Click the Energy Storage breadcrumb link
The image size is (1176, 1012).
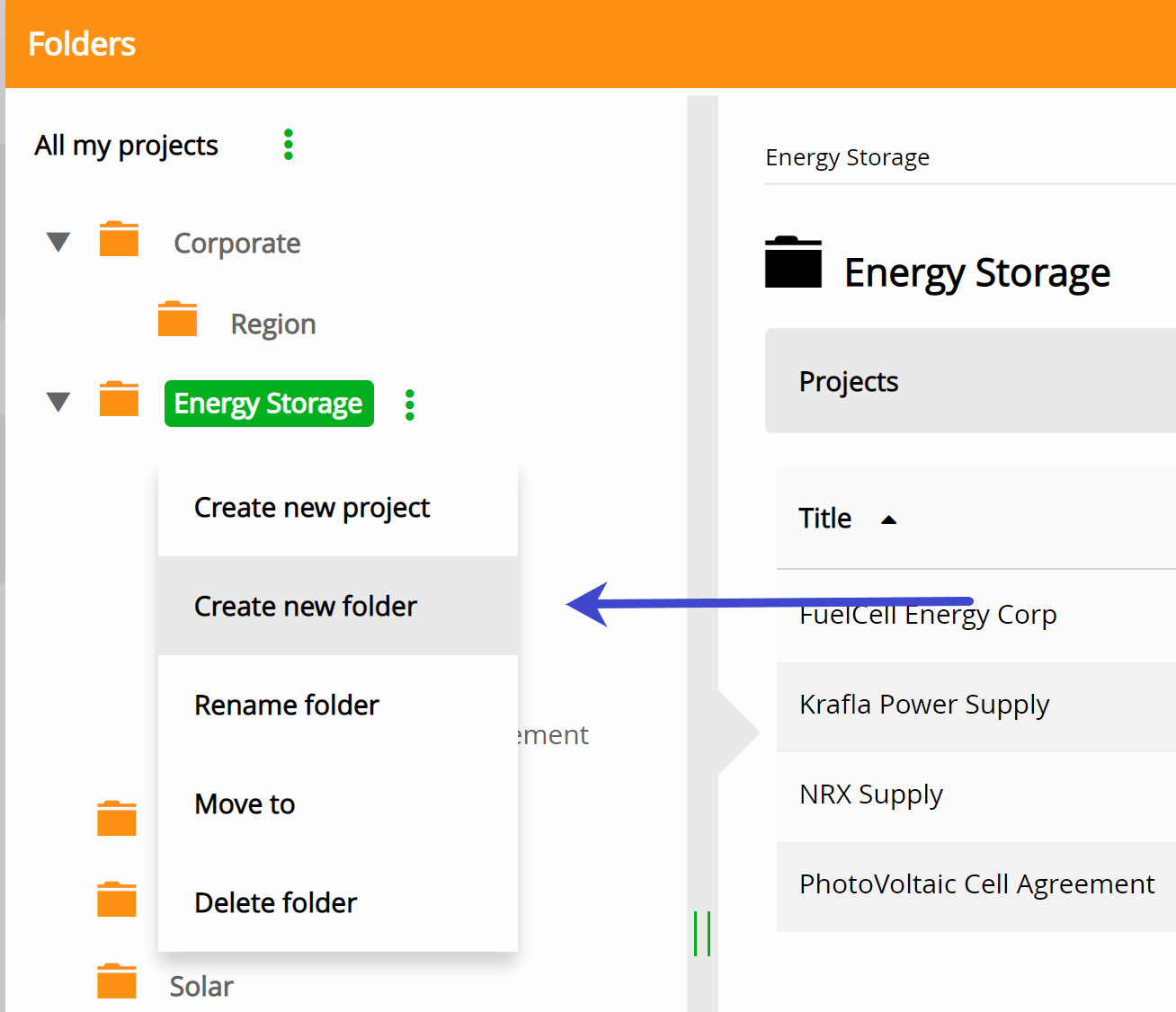847,158
